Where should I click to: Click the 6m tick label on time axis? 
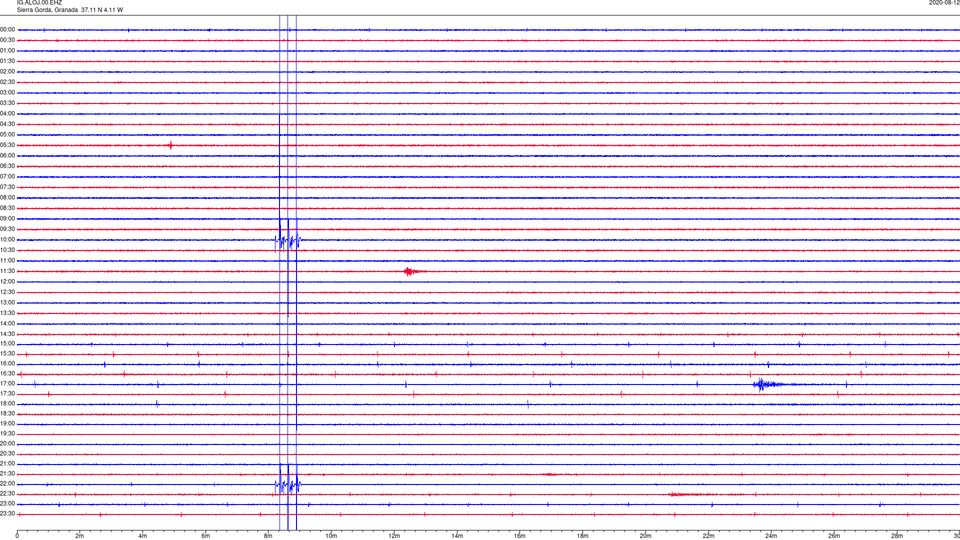[205, 536]
